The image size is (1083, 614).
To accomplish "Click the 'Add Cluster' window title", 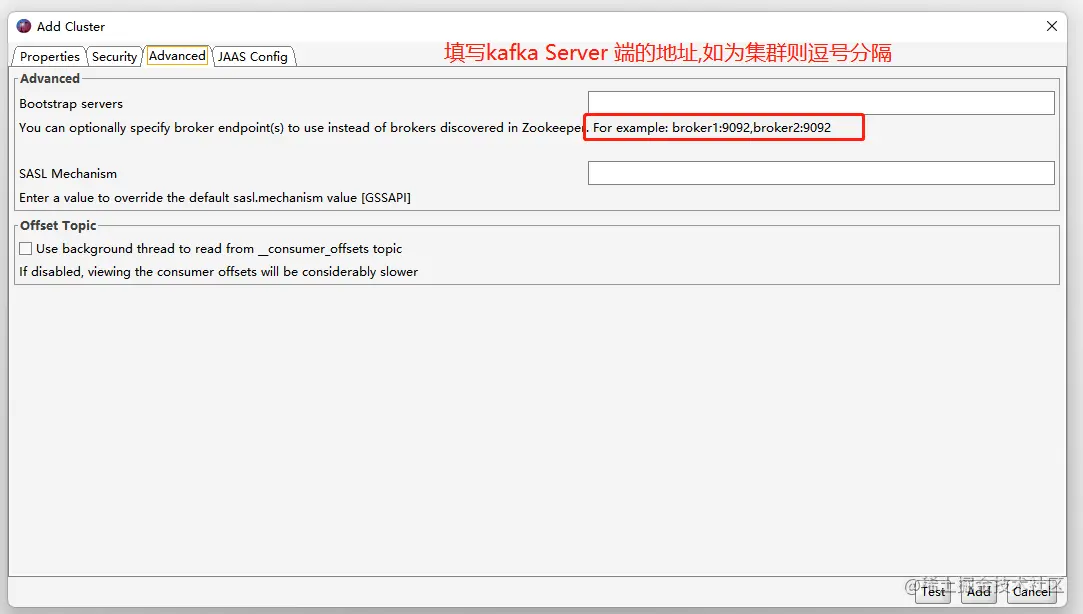I will [71, 26].
